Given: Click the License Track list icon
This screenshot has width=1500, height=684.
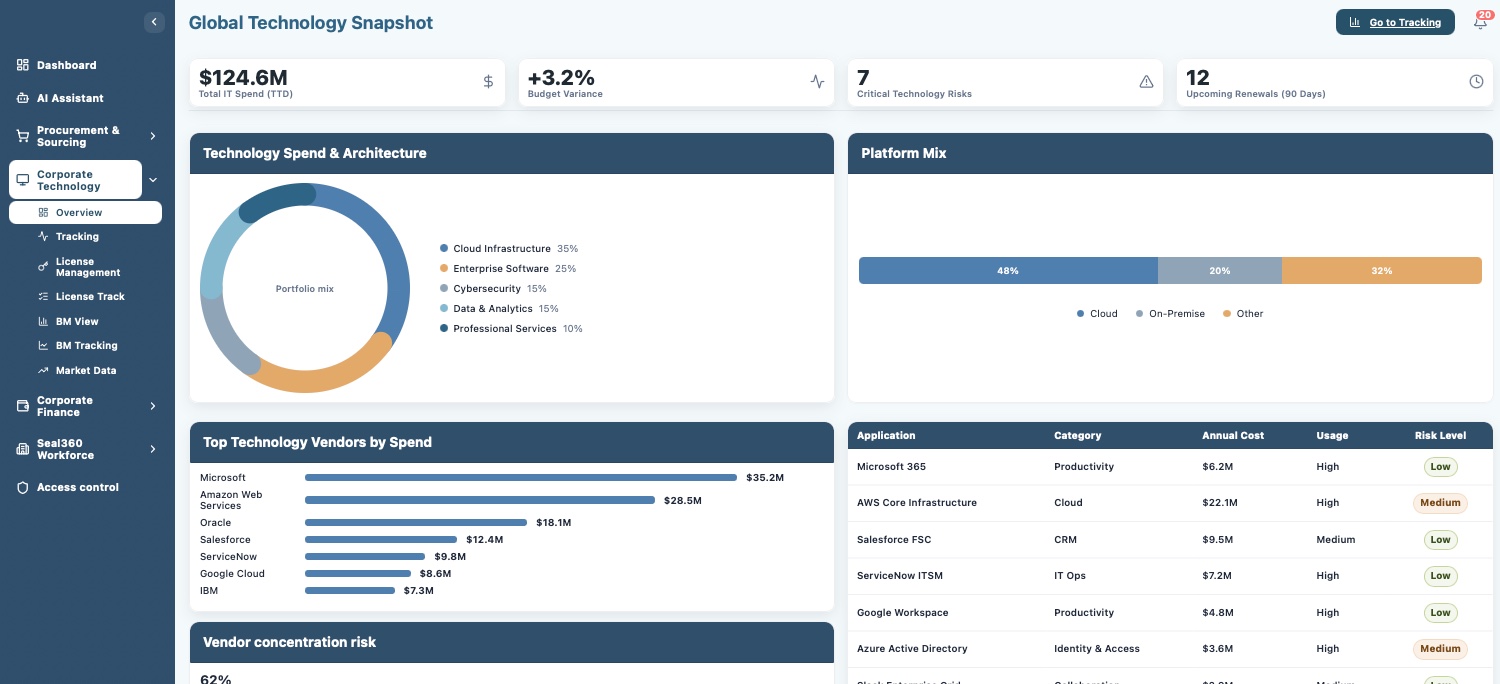Looking at the screenshot, I should (43, 297).
